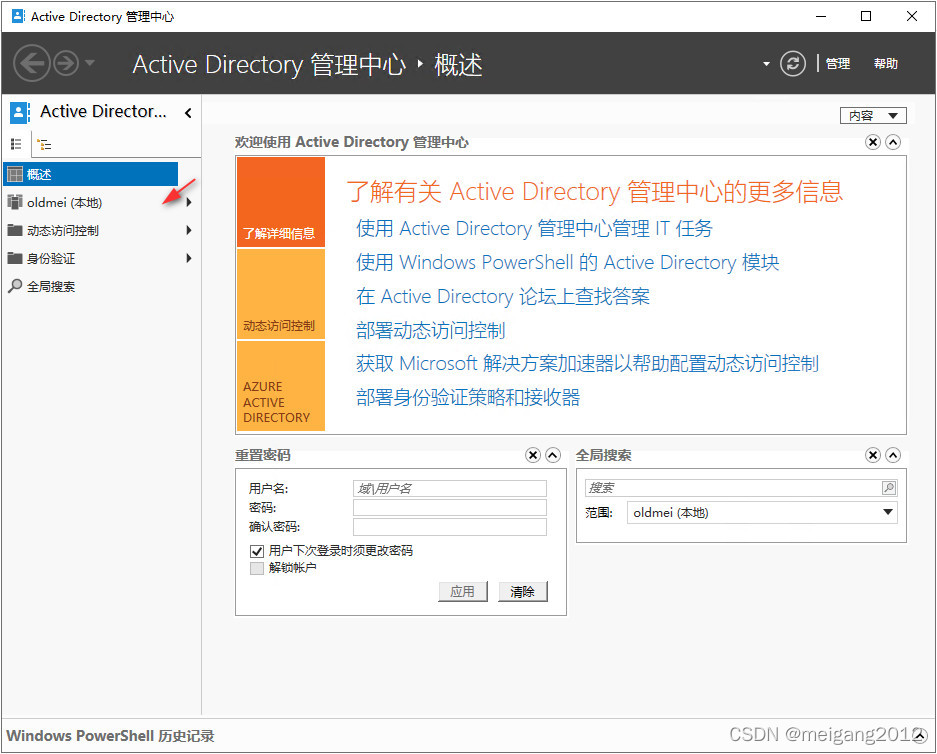The image size is (937, 754).
Task: Click the 确认密码 input field
Action: coord(449,527)
